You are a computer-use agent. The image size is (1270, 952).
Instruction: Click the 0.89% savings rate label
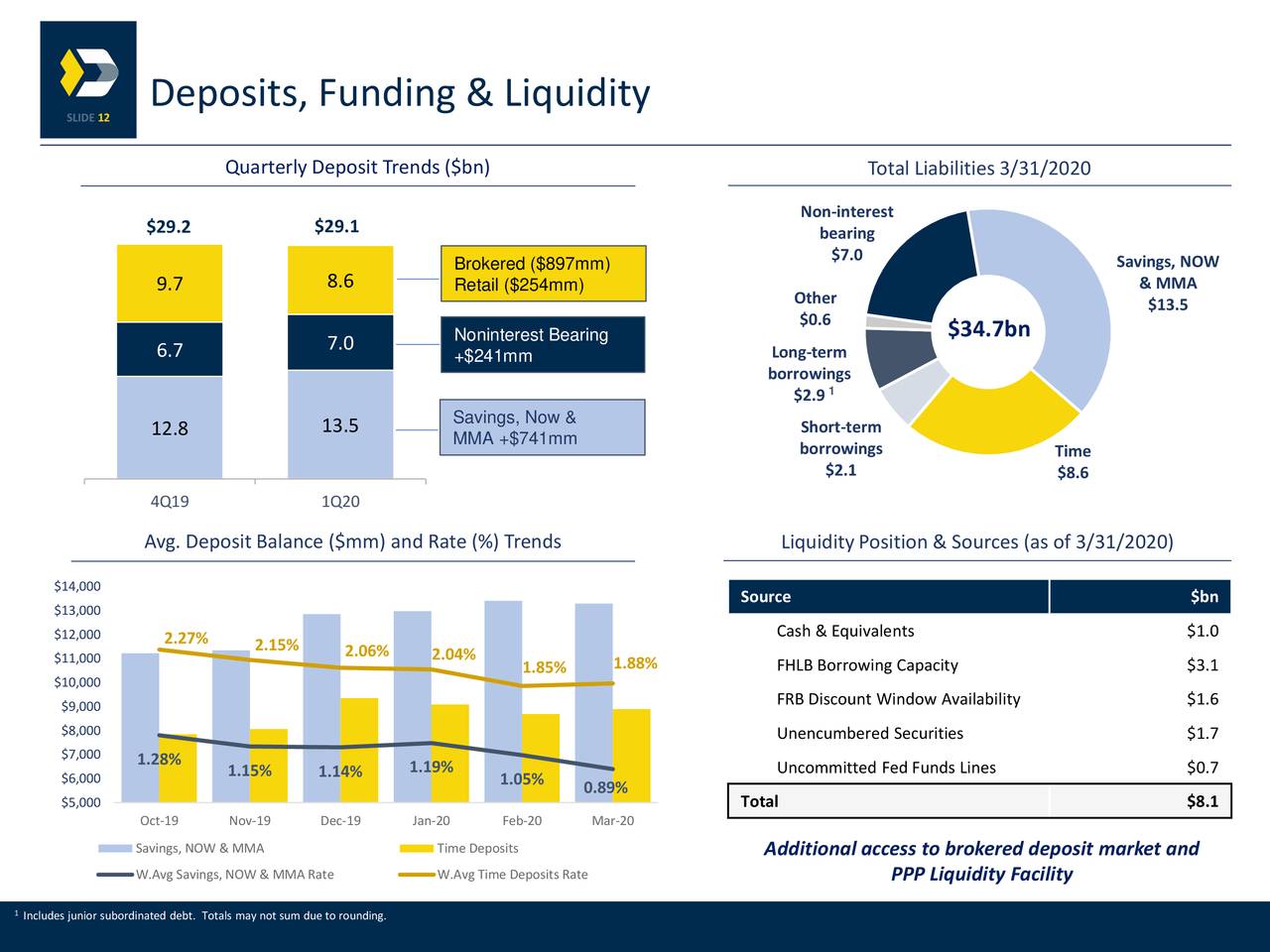(x=605, y=788)
